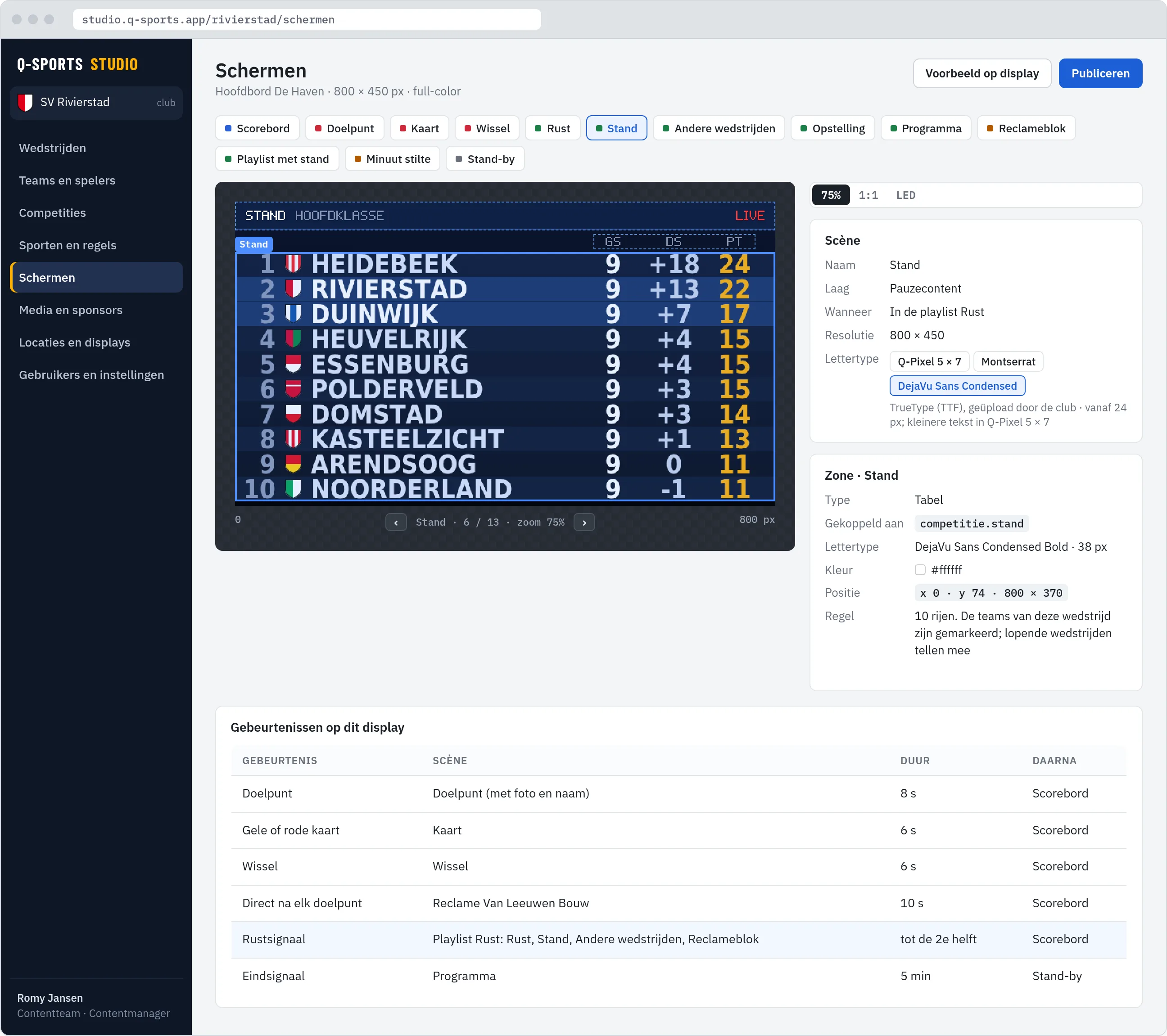
Task: Go to previous scene with left chevron
Action: pyautogui.click(x=396, y=523)
